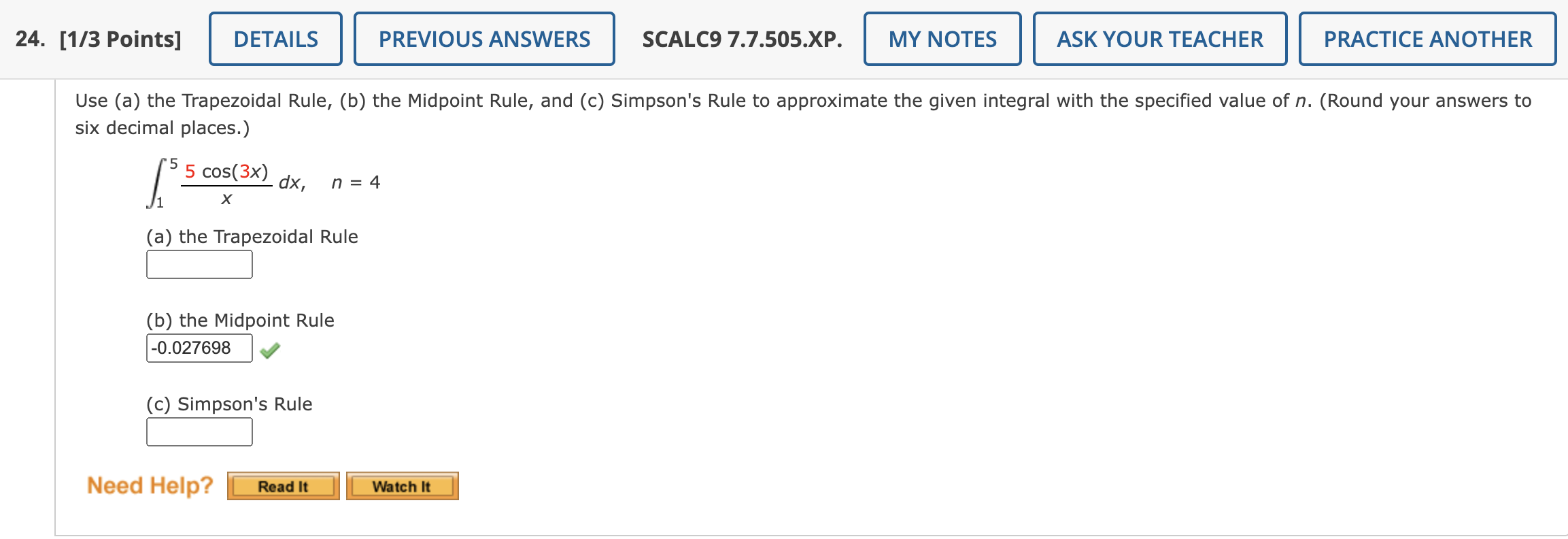View PREVIOUS ANSWERS for this problem
Image resolution: width=1568 pixels, height=539 pixels.
pos(484,39)
